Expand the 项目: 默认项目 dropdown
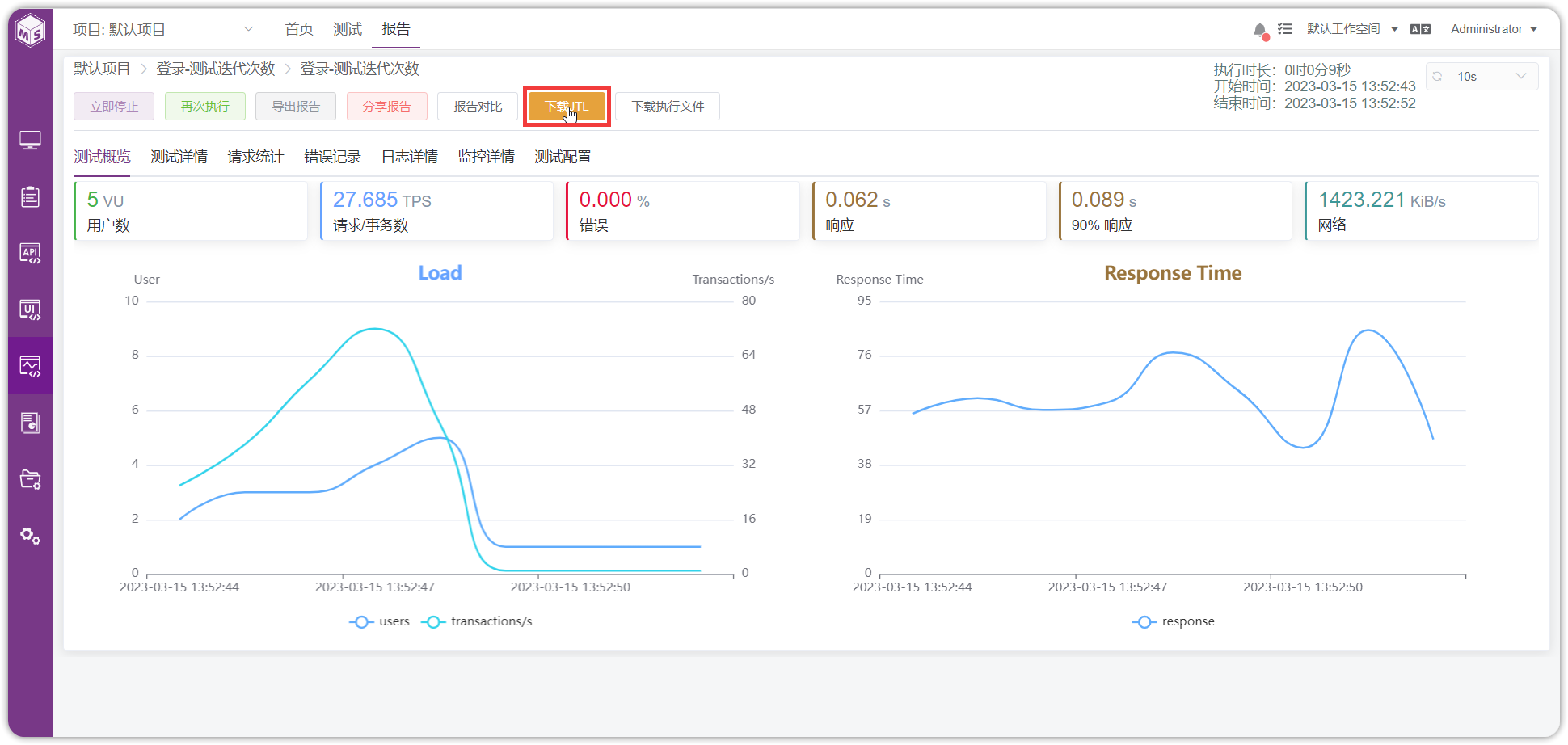 tap(163, 30)
